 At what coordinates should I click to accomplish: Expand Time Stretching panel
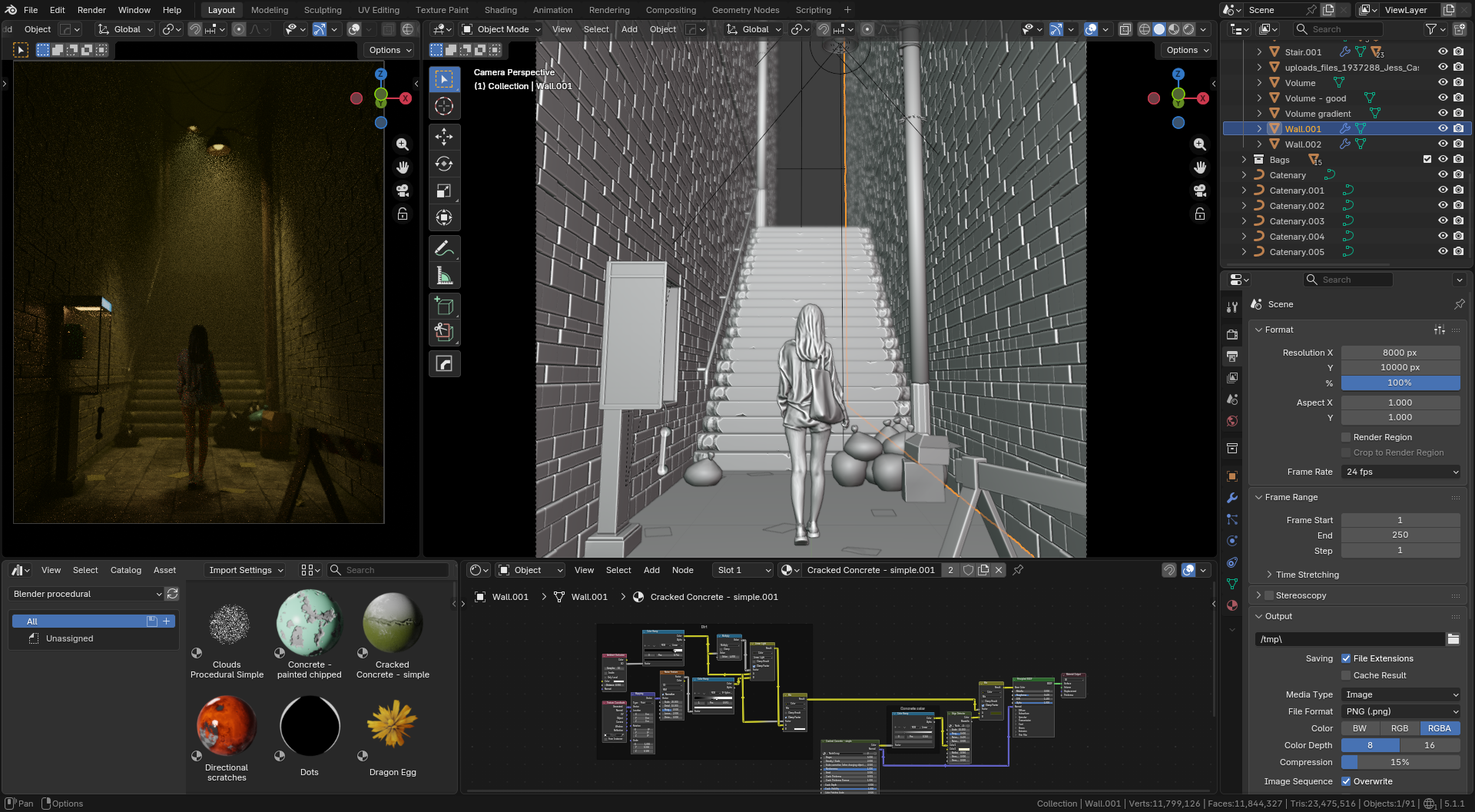coord(1307,575)
